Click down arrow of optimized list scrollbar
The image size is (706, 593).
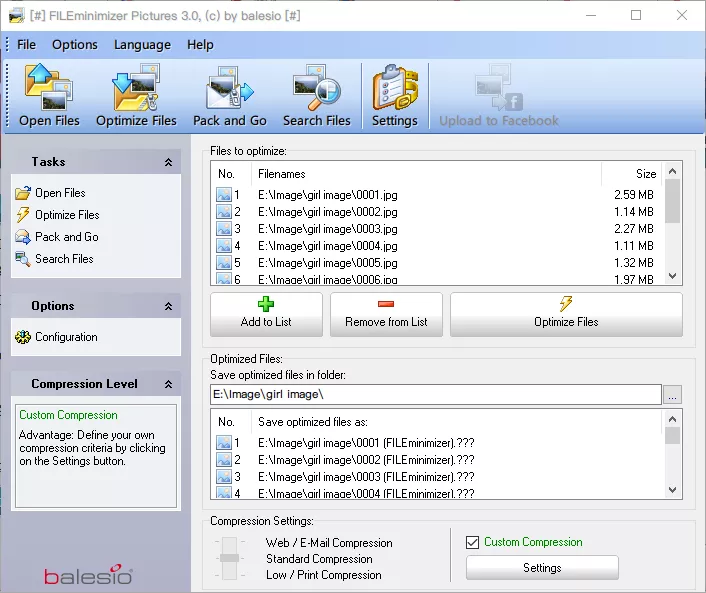click(673, 489)
